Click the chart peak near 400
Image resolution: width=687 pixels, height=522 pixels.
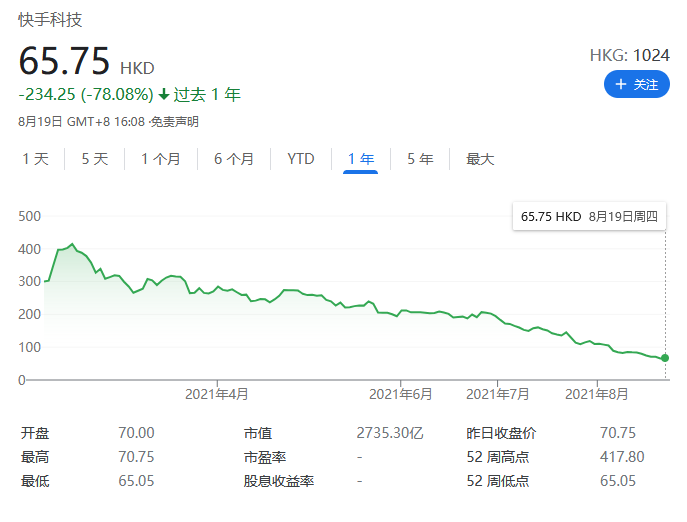[x=72, y=244]
